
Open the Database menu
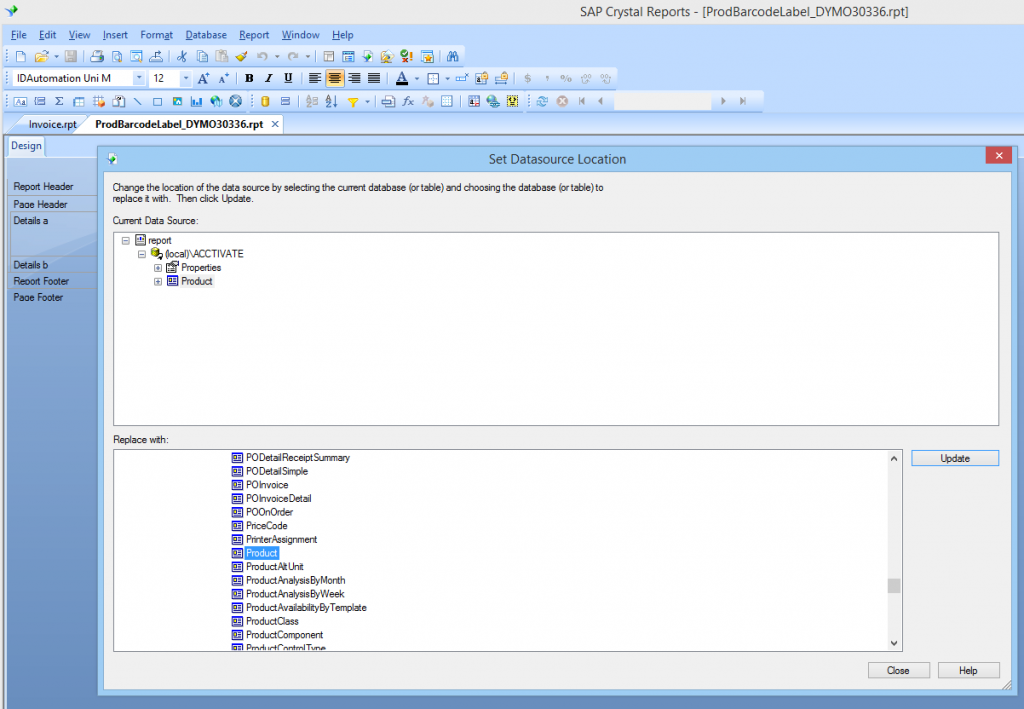[206, 35]
